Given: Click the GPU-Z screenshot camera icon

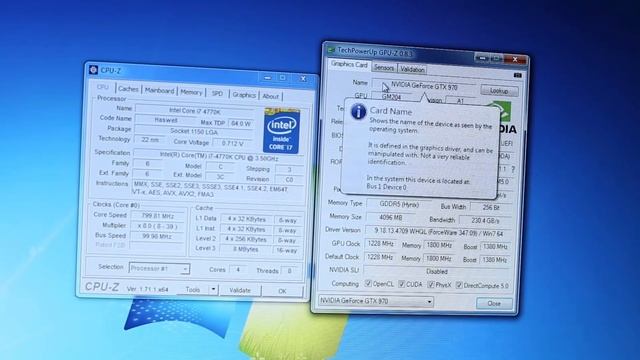Looking at the screenshot, I should (x=518, y=75).
